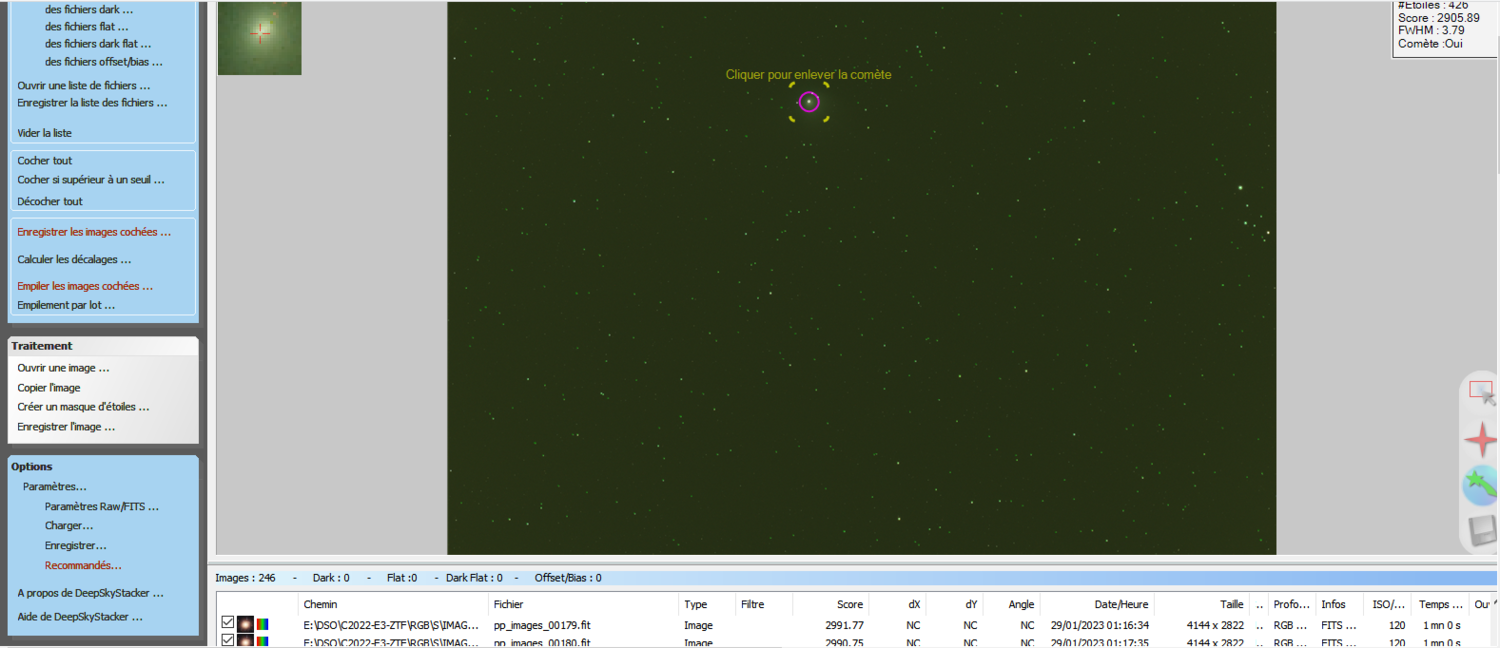This screenshot has height=648, width=1500.
Task: Select file name pp_images_00180.fit
Action: [x=542, y=642]
